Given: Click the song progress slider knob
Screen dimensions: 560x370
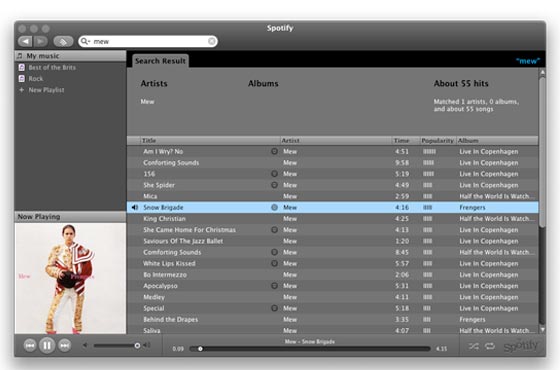Looking at the screenshot, I should (200, 349).
